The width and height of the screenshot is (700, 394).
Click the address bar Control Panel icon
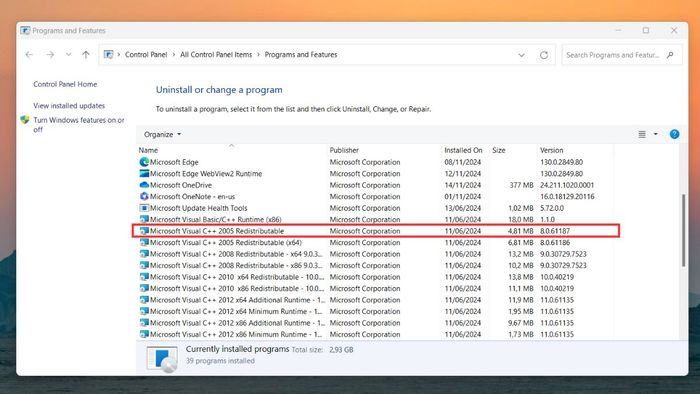(108, 54)
